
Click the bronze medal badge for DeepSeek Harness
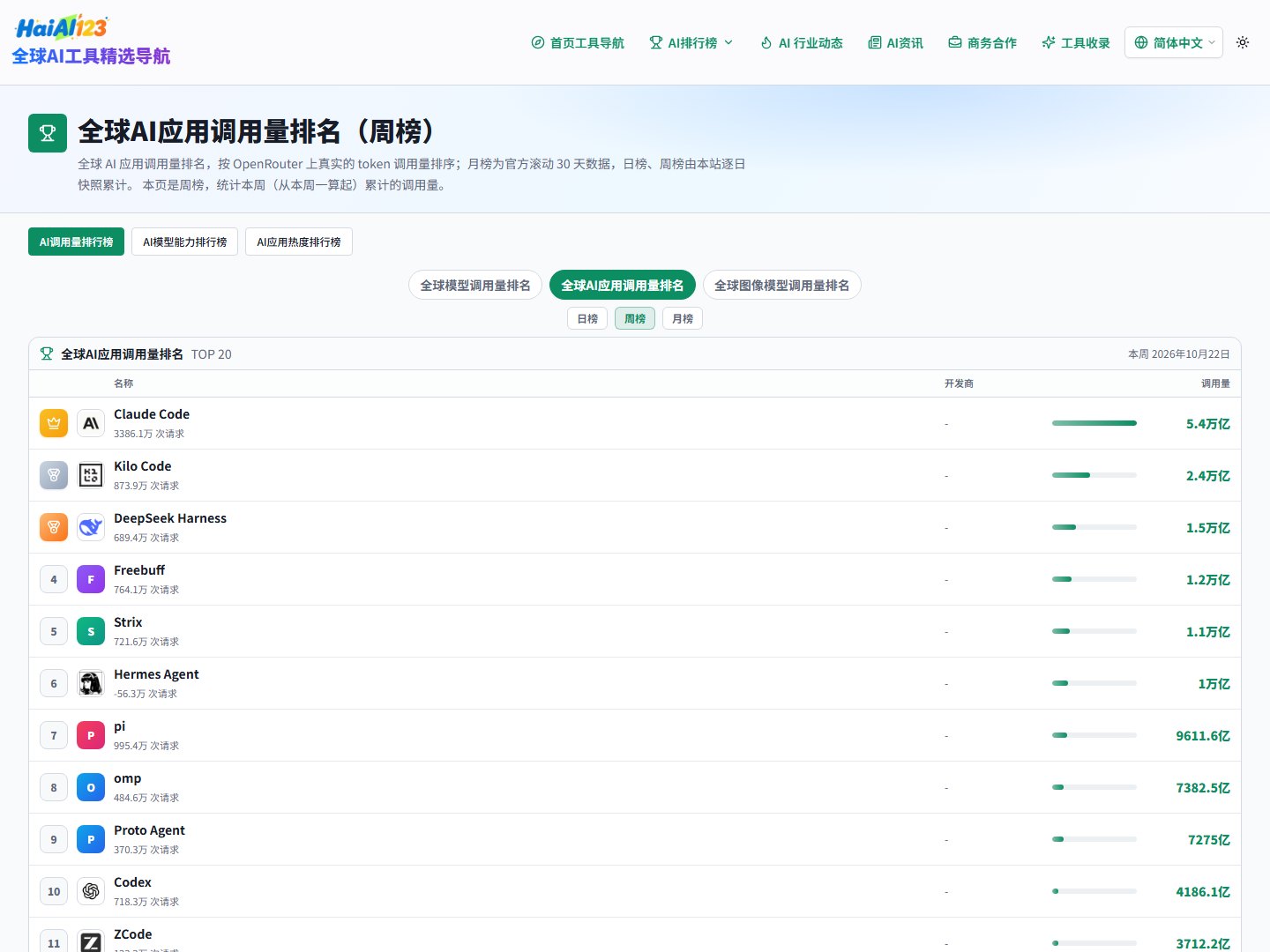point(54,527)
